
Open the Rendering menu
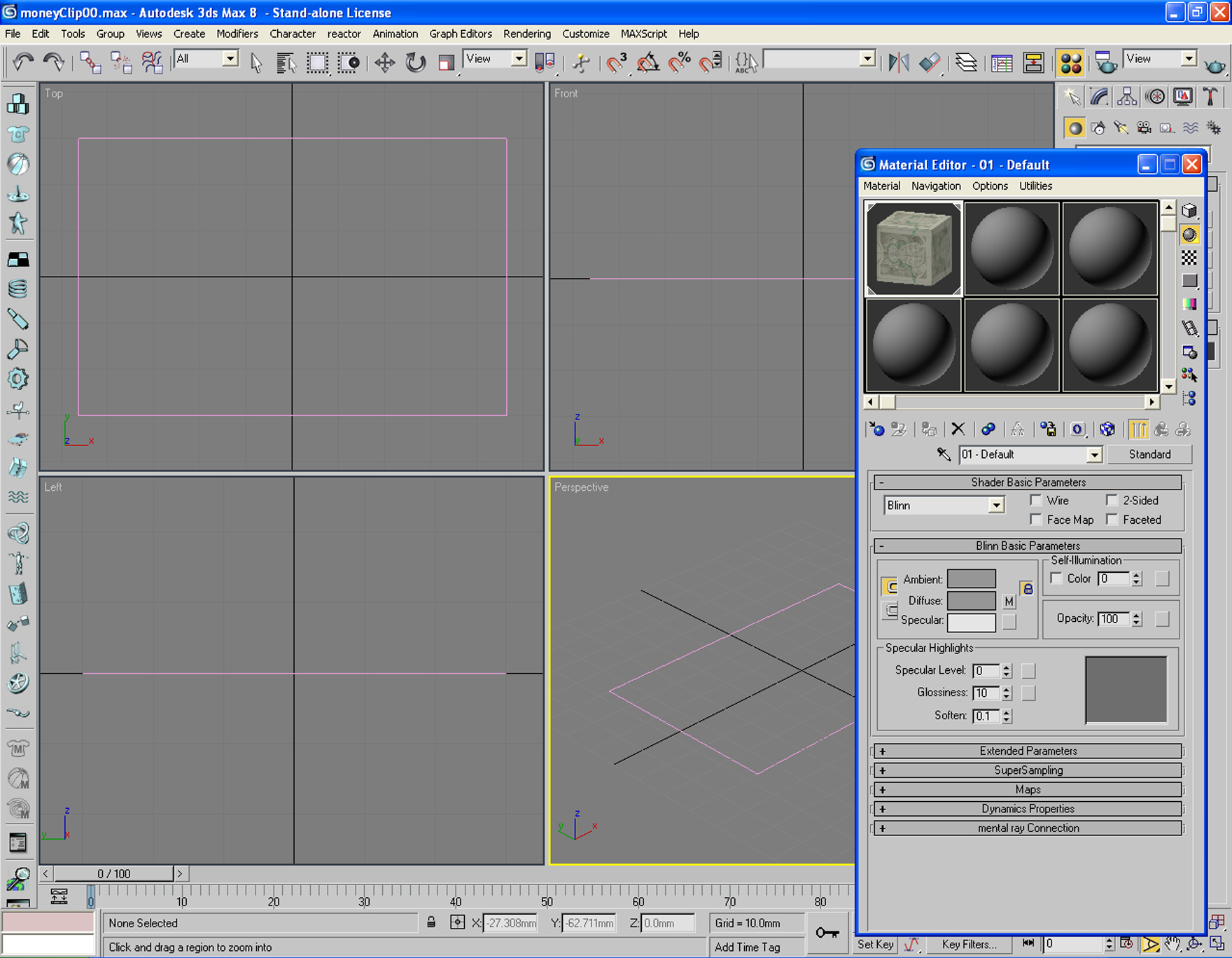(526, 34)
